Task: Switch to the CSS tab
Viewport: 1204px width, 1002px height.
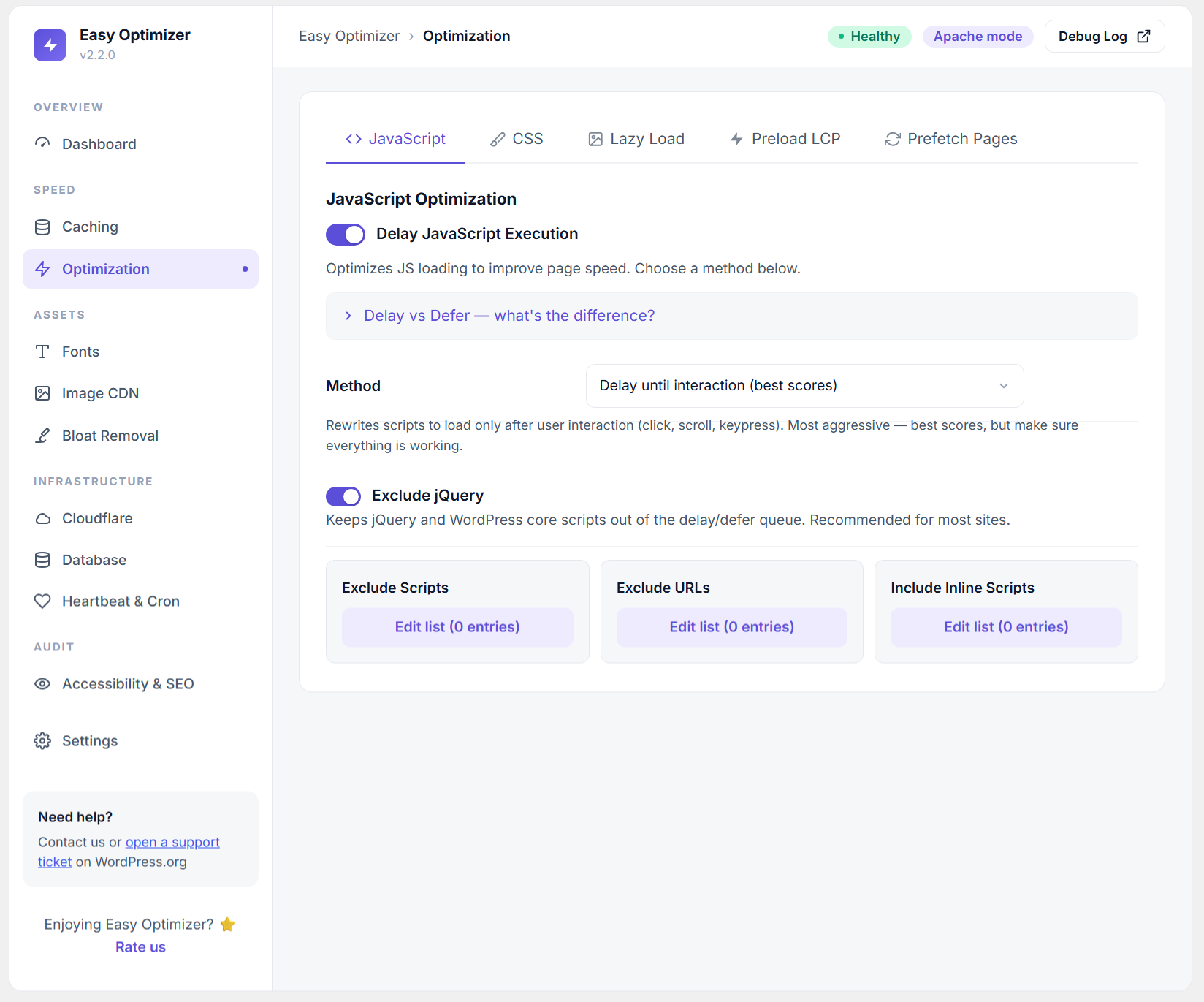Action: click(x=517, y=139)
